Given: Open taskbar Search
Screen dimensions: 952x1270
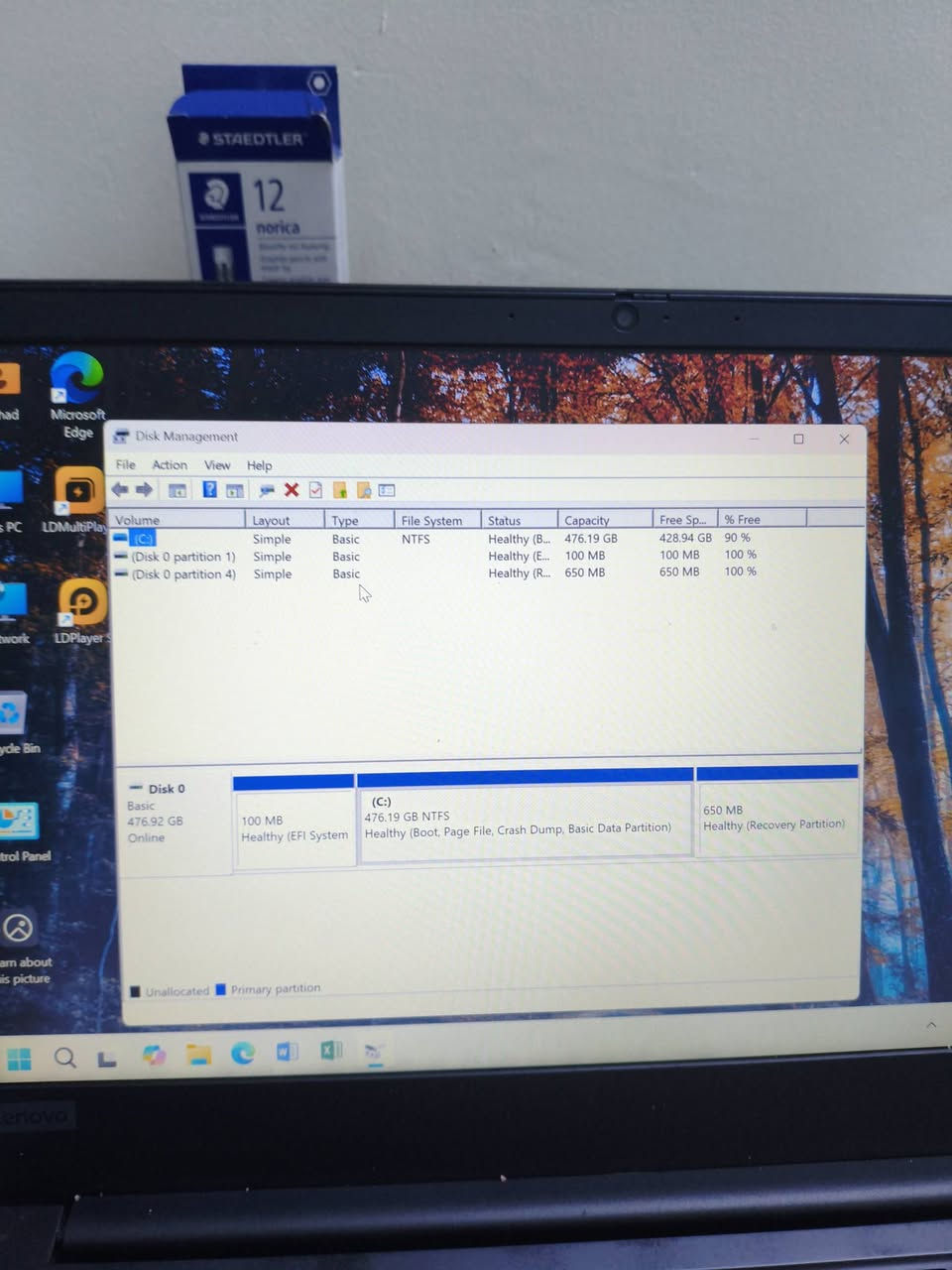Looking at the screenshot, I should click(65, 1058).
